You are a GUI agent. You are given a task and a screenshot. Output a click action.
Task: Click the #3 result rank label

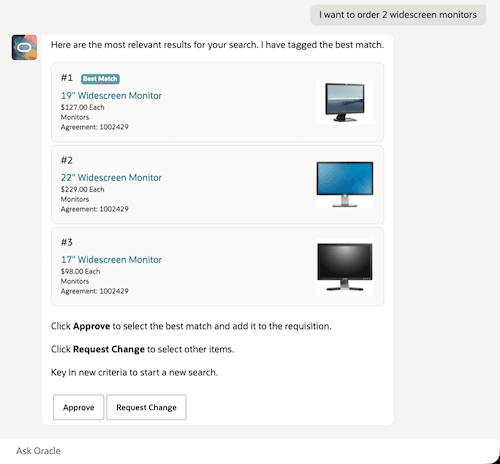(x=67, y=242)
